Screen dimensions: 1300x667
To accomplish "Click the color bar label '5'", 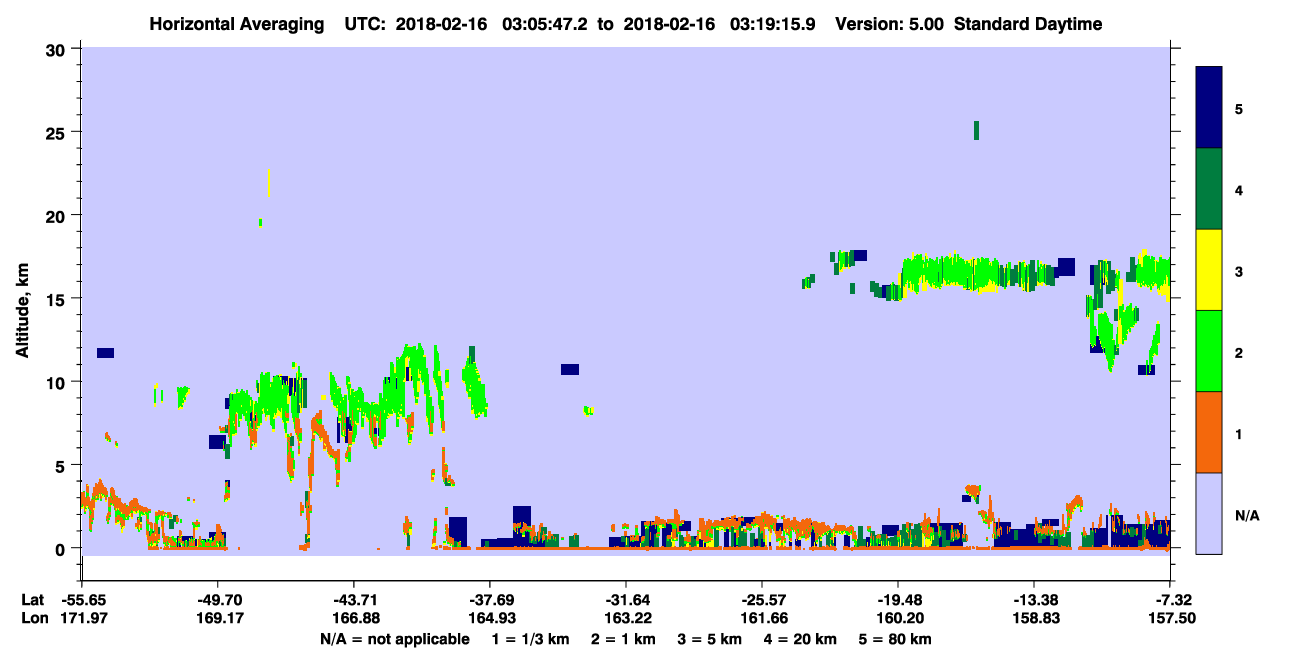I will coord(1239,108).
